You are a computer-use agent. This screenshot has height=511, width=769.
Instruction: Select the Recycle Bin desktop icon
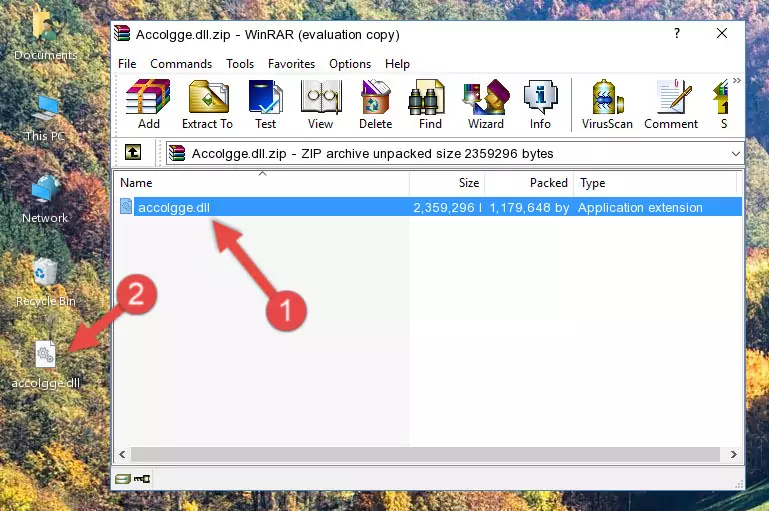[x=45, y=282]
